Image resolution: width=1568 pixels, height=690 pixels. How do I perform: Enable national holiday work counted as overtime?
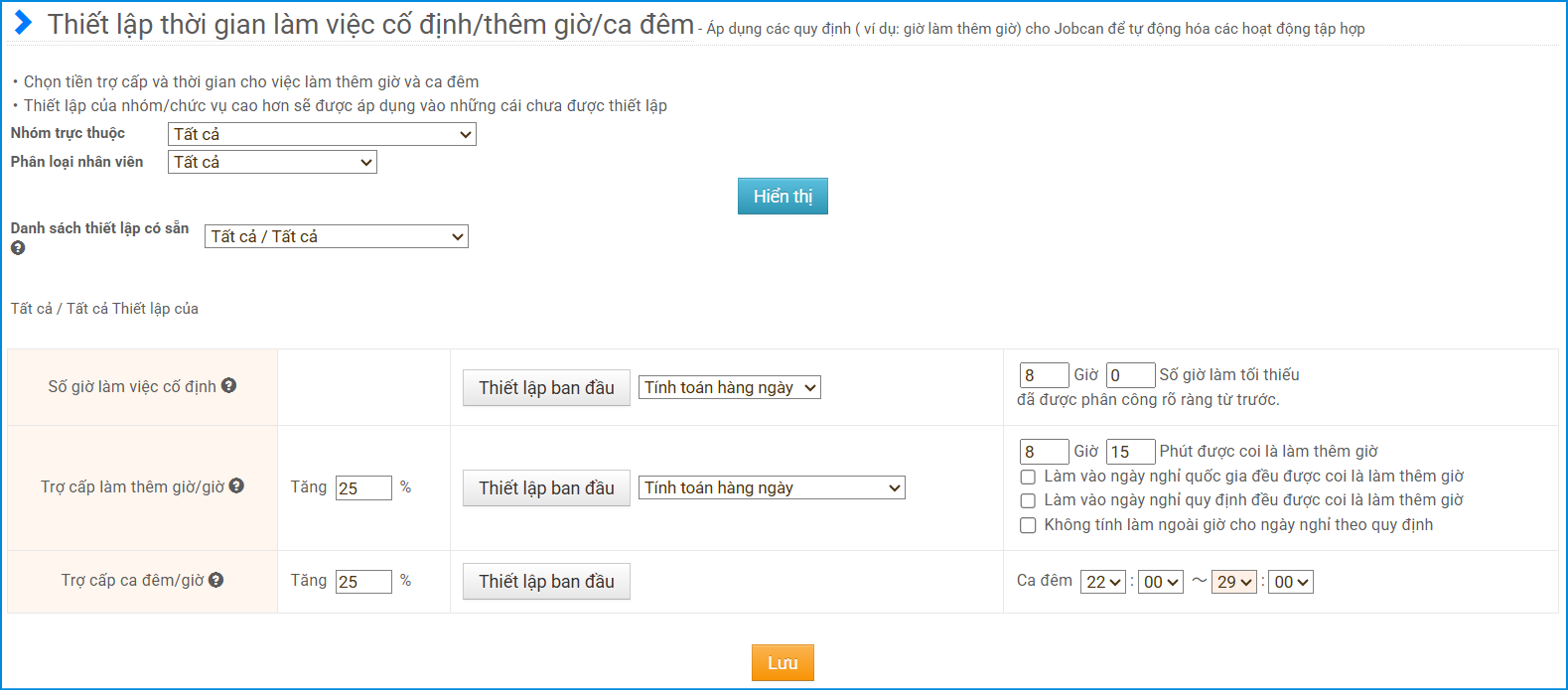coord(1028,477)
